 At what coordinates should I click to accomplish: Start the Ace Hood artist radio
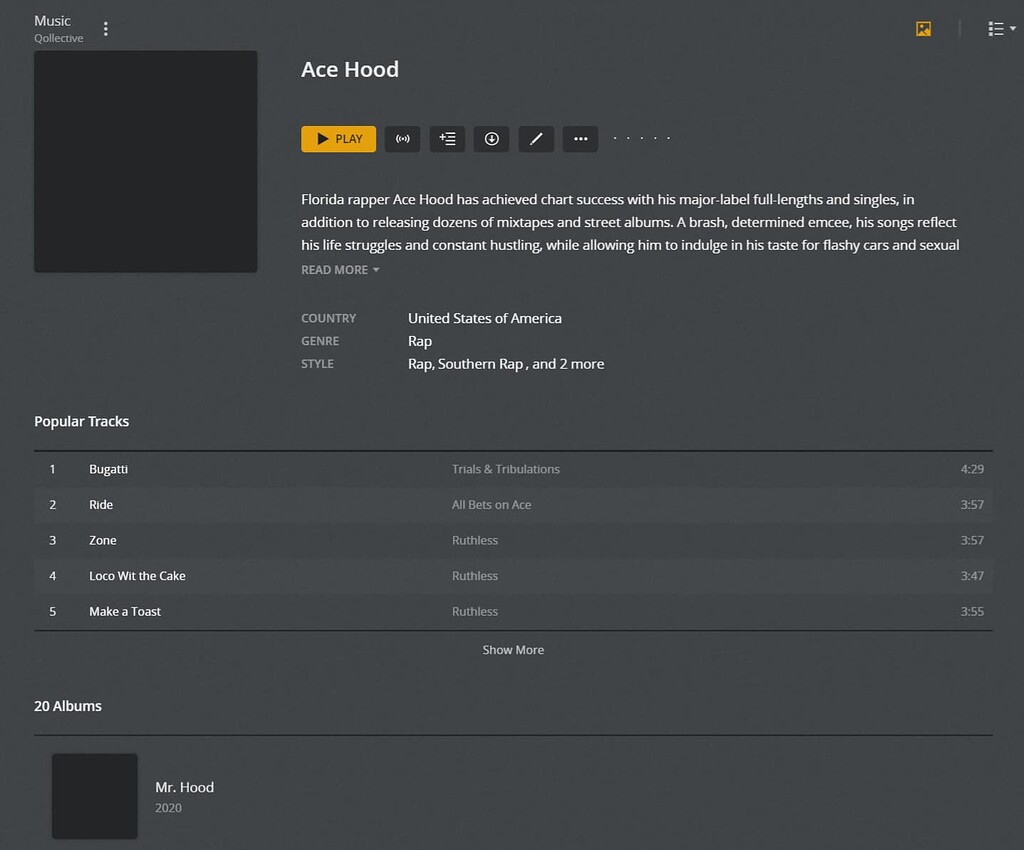tap(402, 138)
